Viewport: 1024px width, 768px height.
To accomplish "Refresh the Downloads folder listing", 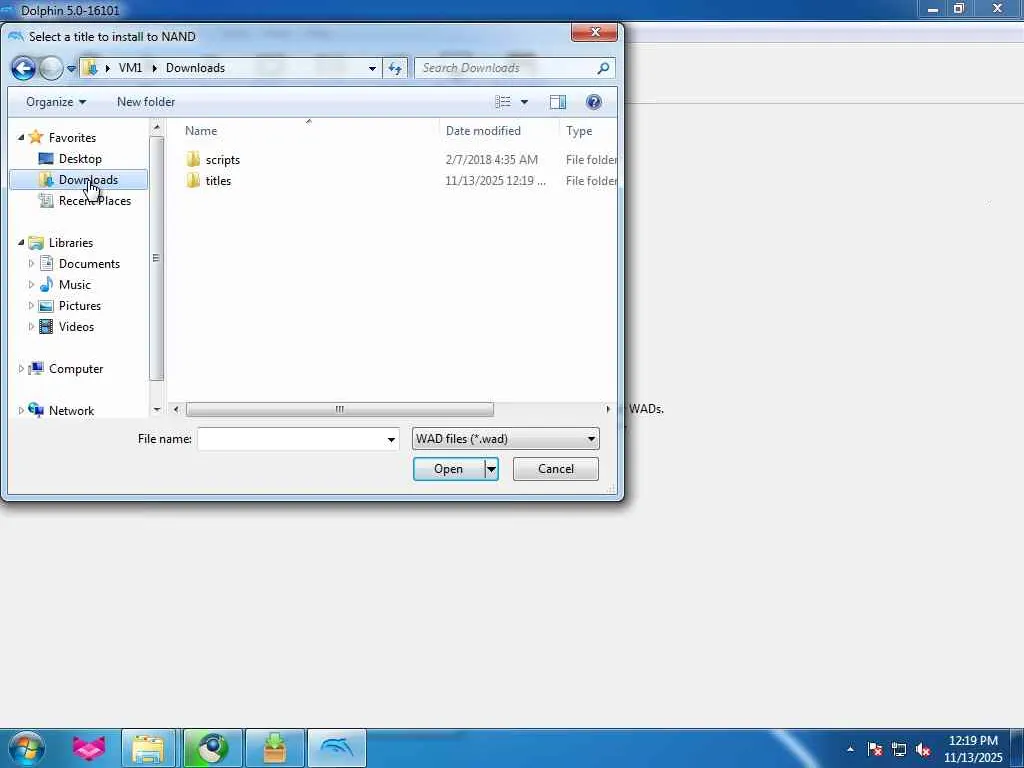I will click(395, 68).
